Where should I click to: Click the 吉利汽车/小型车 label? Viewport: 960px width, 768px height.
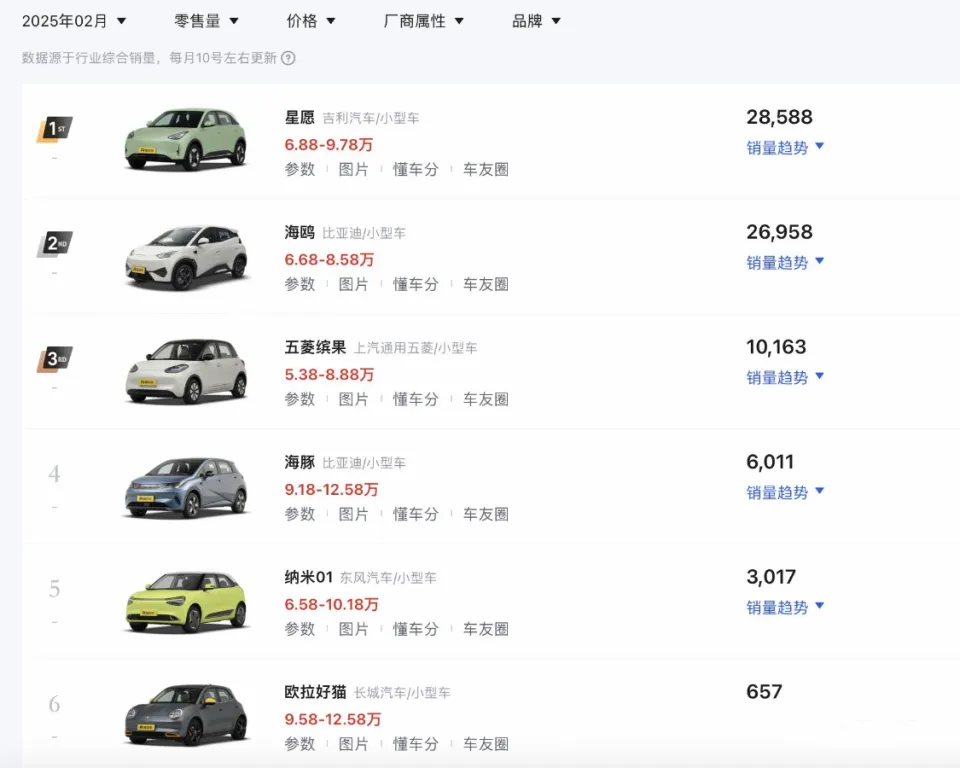pyautogui.click(x=371, y=118)
